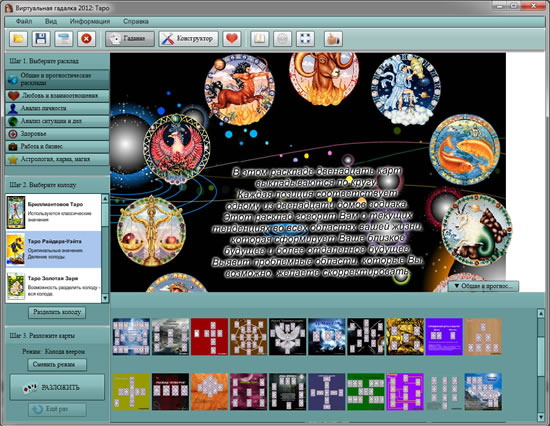Click the Ещё раз button

click(57, 409)
